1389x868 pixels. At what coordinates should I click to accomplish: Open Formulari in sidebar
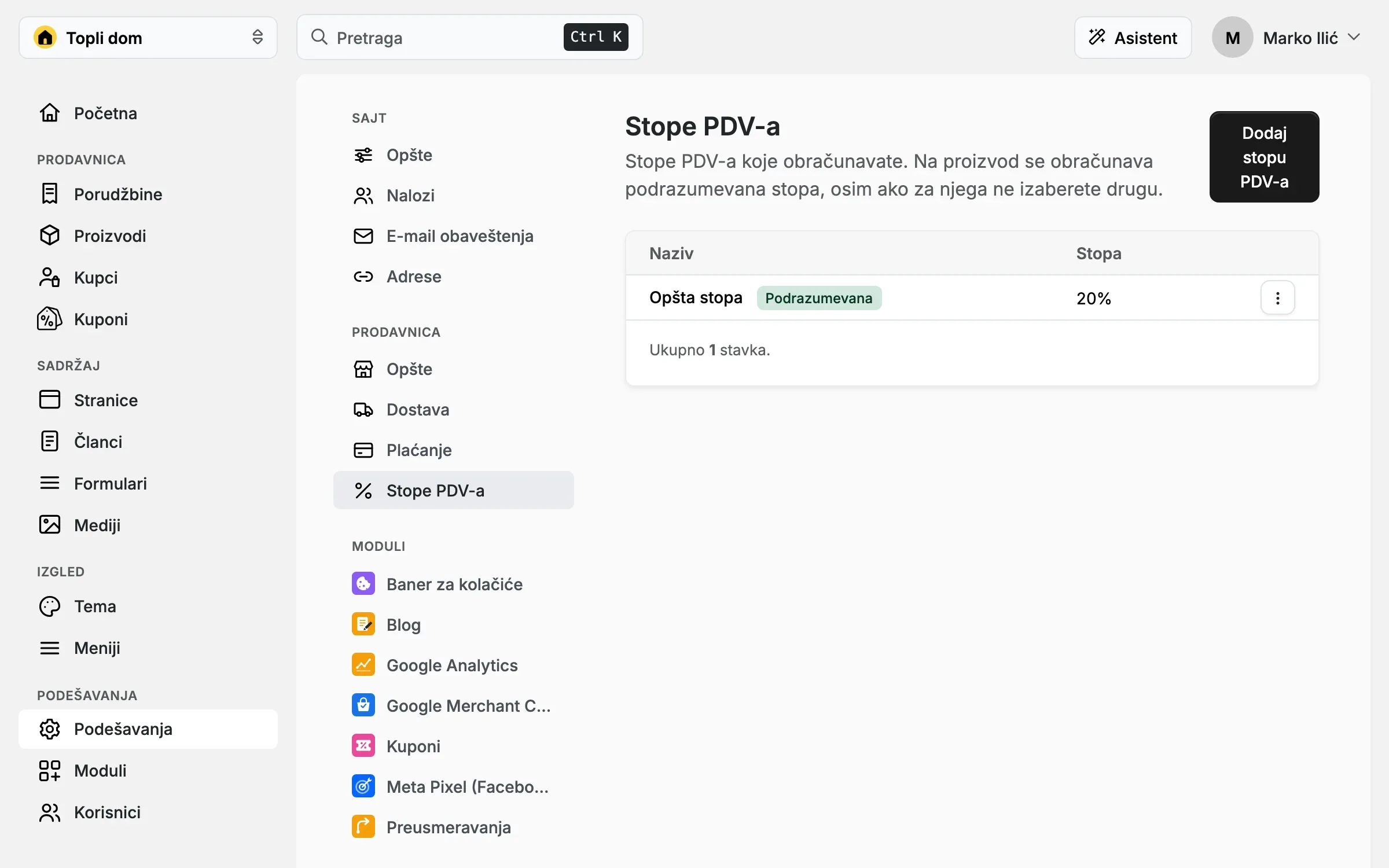point(148,483)
